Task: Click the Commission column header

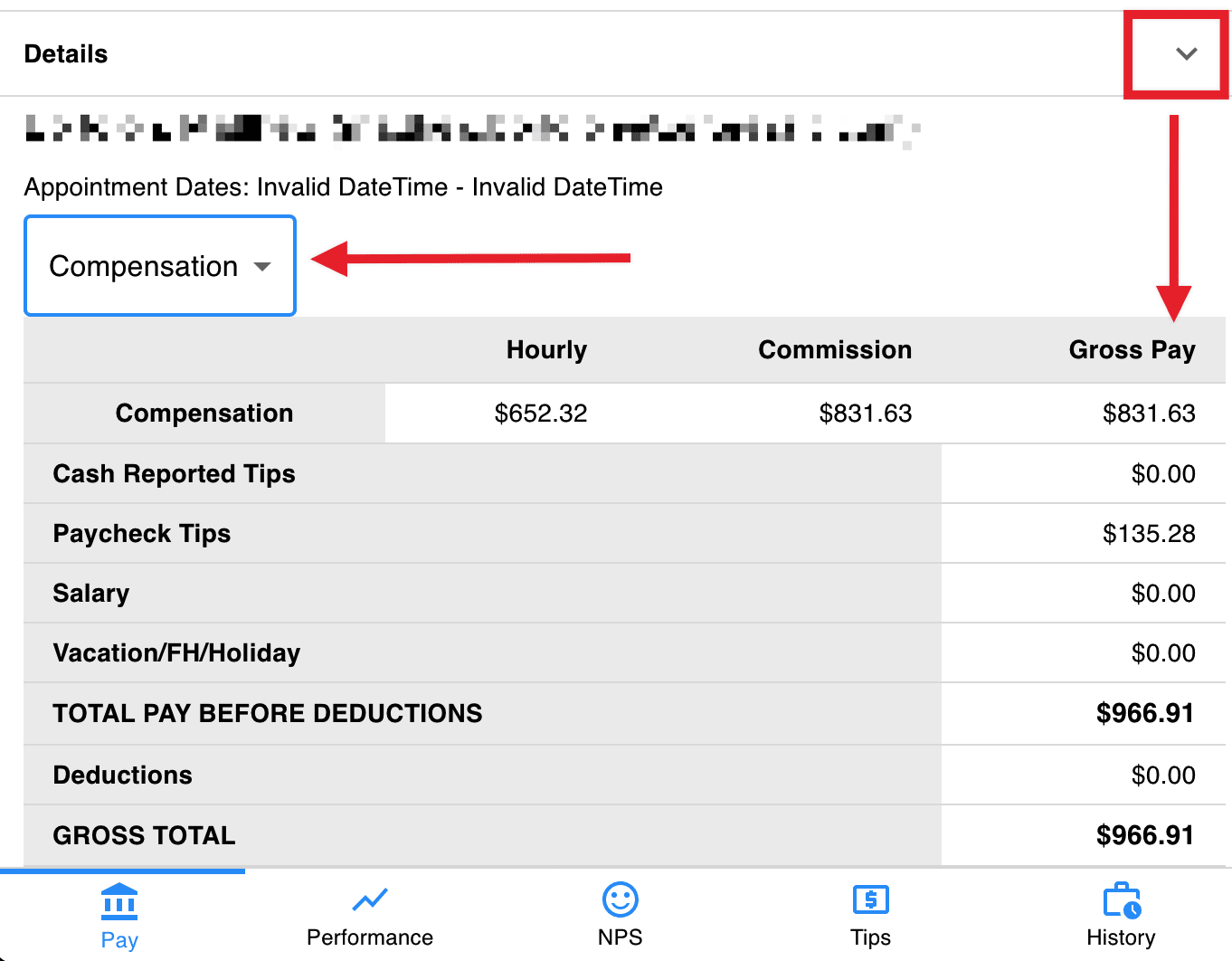Action: [835, 350]
